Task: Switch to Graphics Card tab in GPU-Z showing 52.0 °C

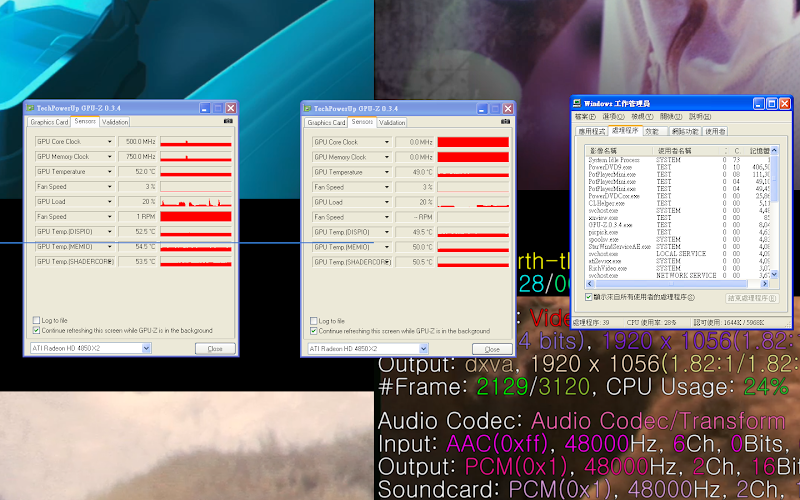Action: click(49, 122)
